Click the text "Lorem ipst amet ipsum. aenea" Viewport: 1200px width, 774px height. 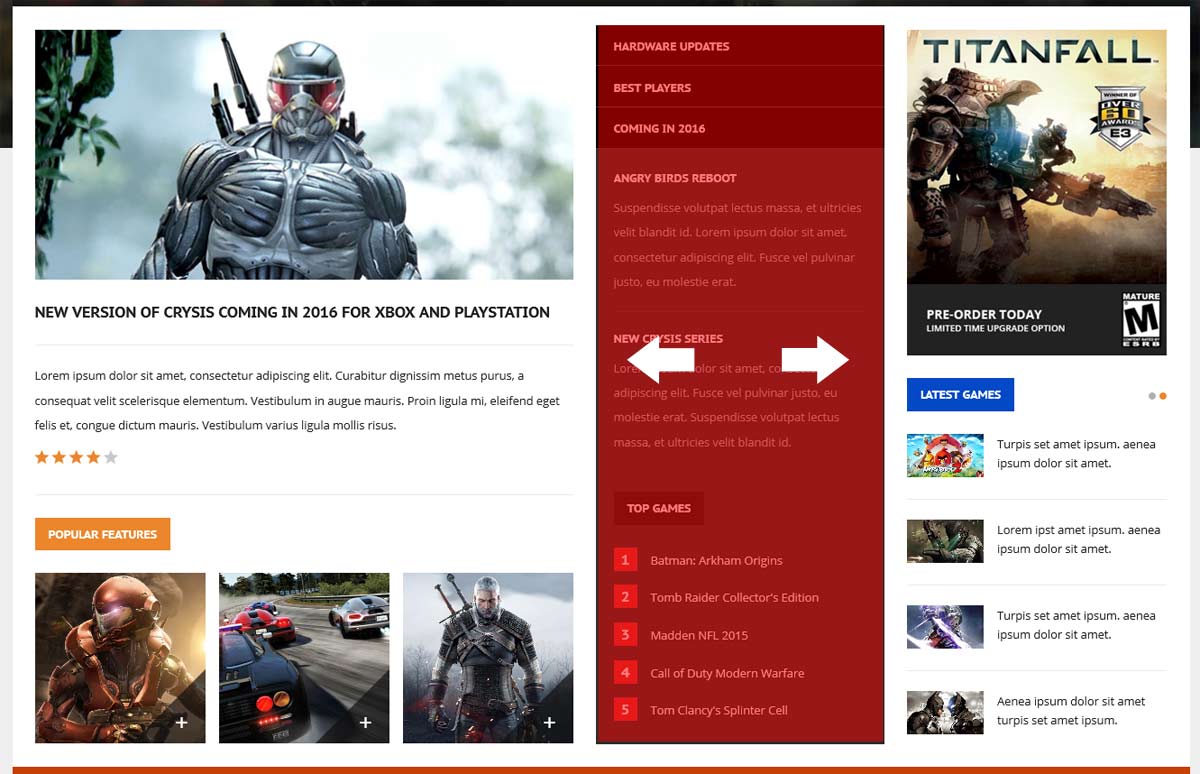1079,530
